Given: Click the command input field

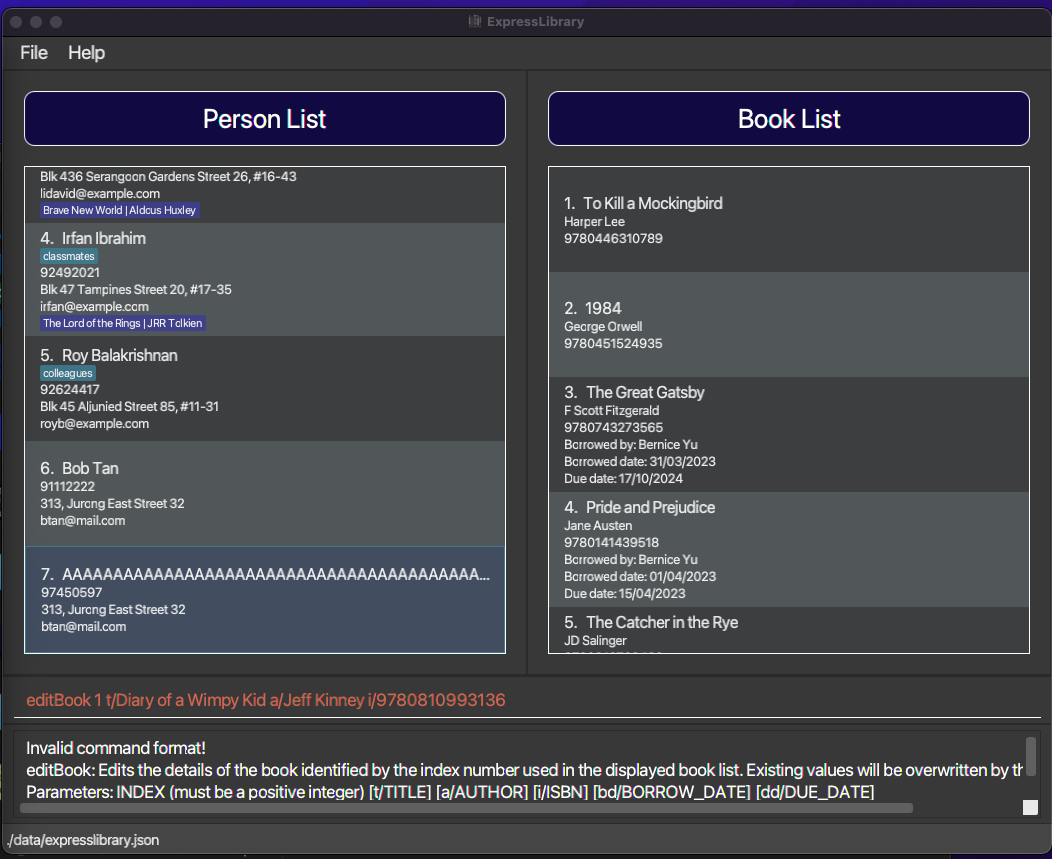Looking at the screenshot, I should click(x=527, y=700).
